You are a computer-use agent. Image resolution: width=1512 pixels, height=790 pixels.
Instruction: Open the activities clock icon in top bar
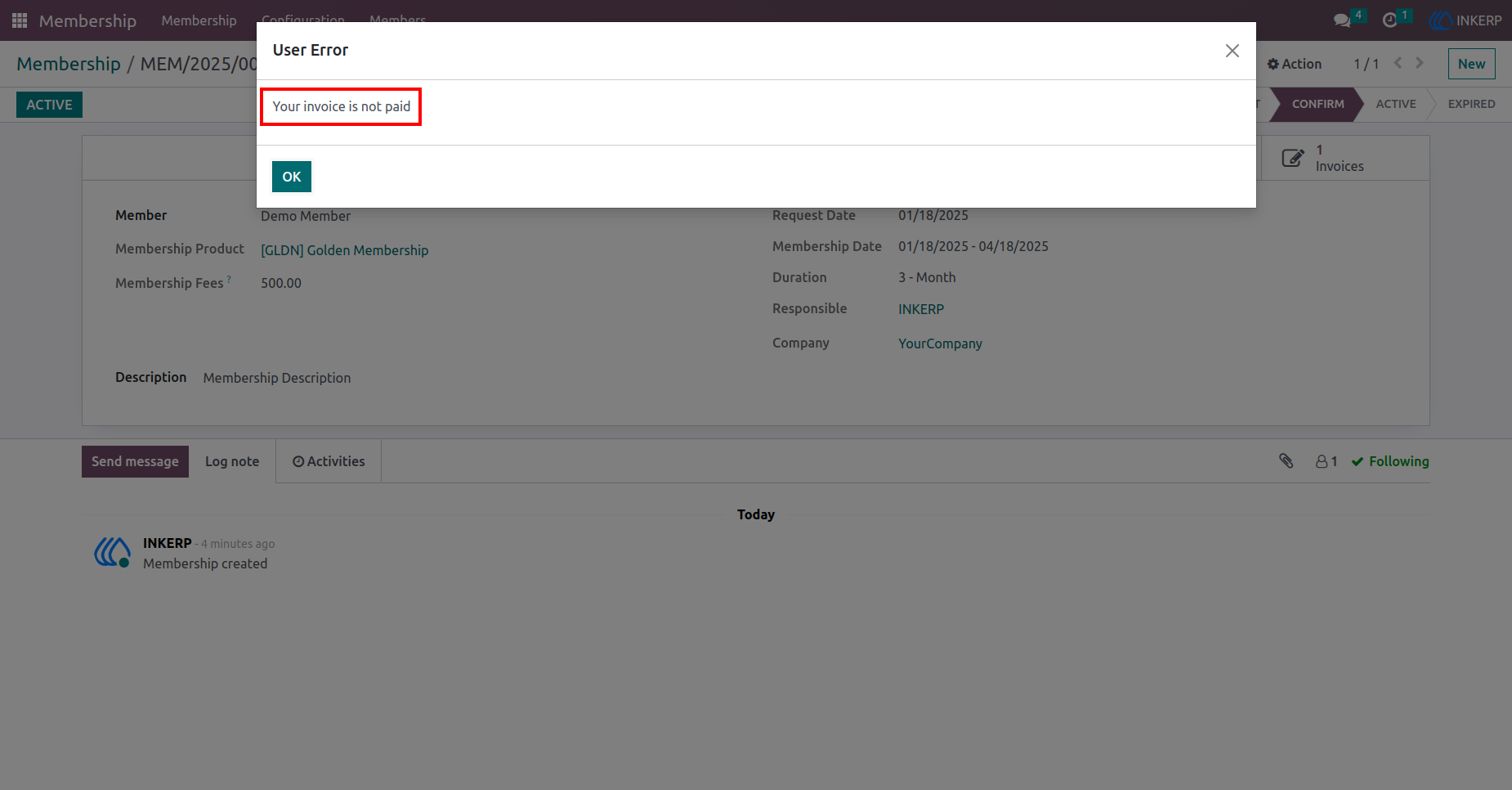coord(1389,20)
